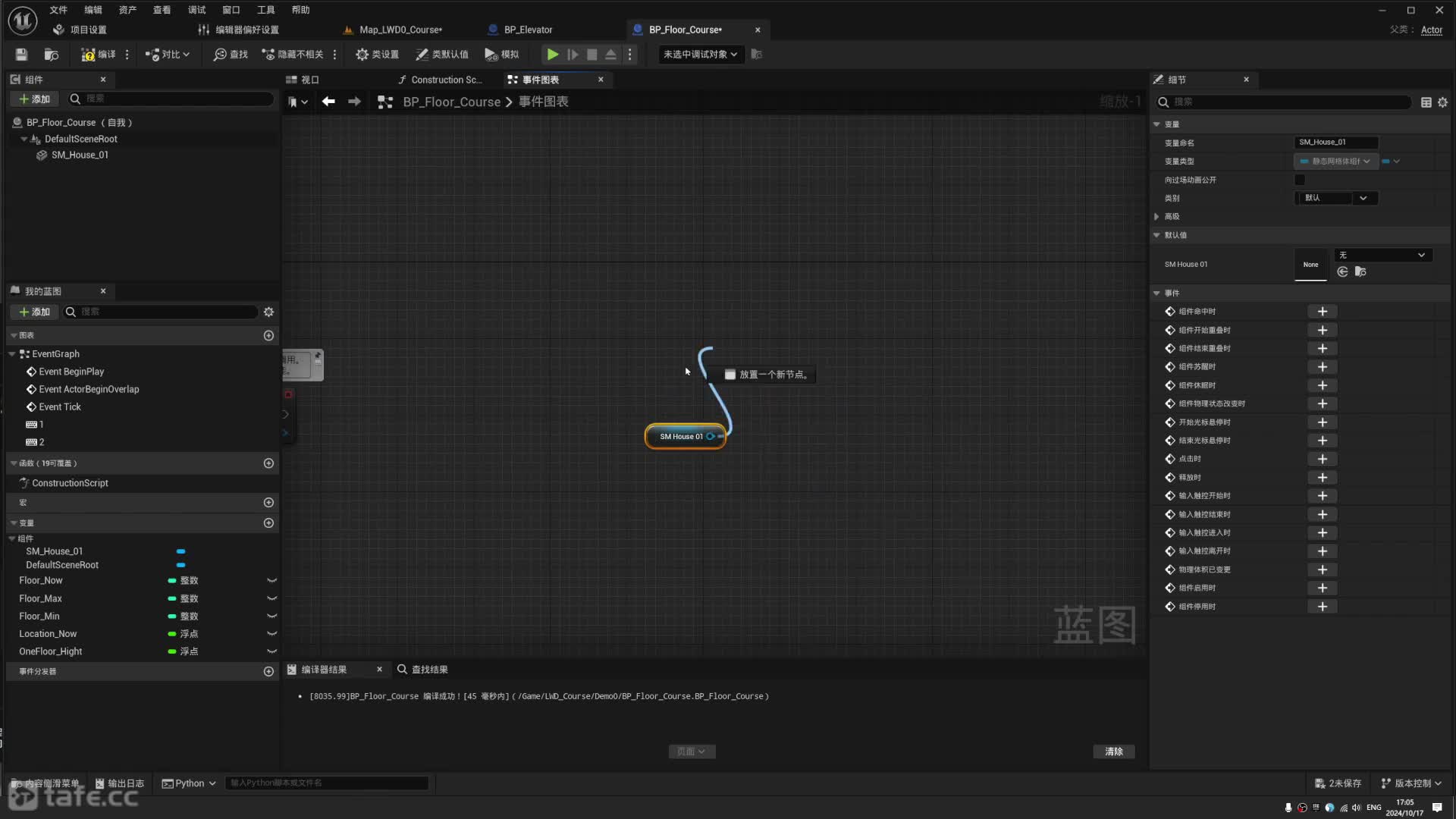Open the 变量类型 static mesh type dropdown
Viewport: 1456px width, 819px height.
(x=1335, y=162)
